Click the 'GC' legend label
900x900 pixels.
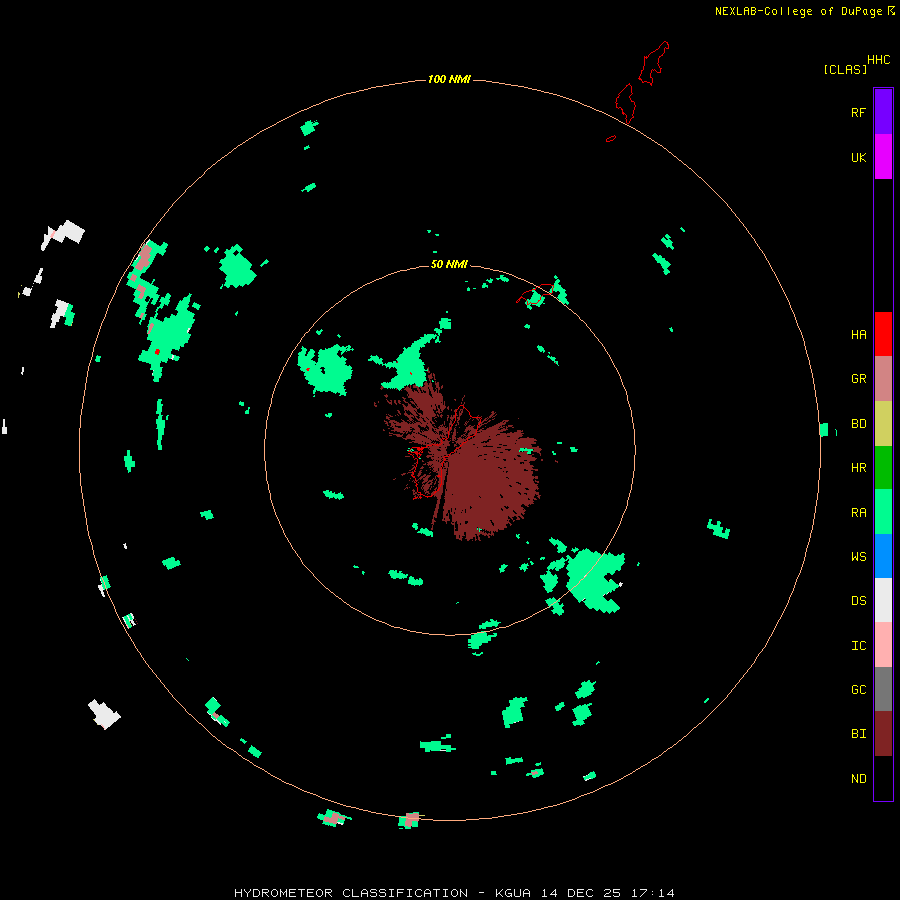858,689
